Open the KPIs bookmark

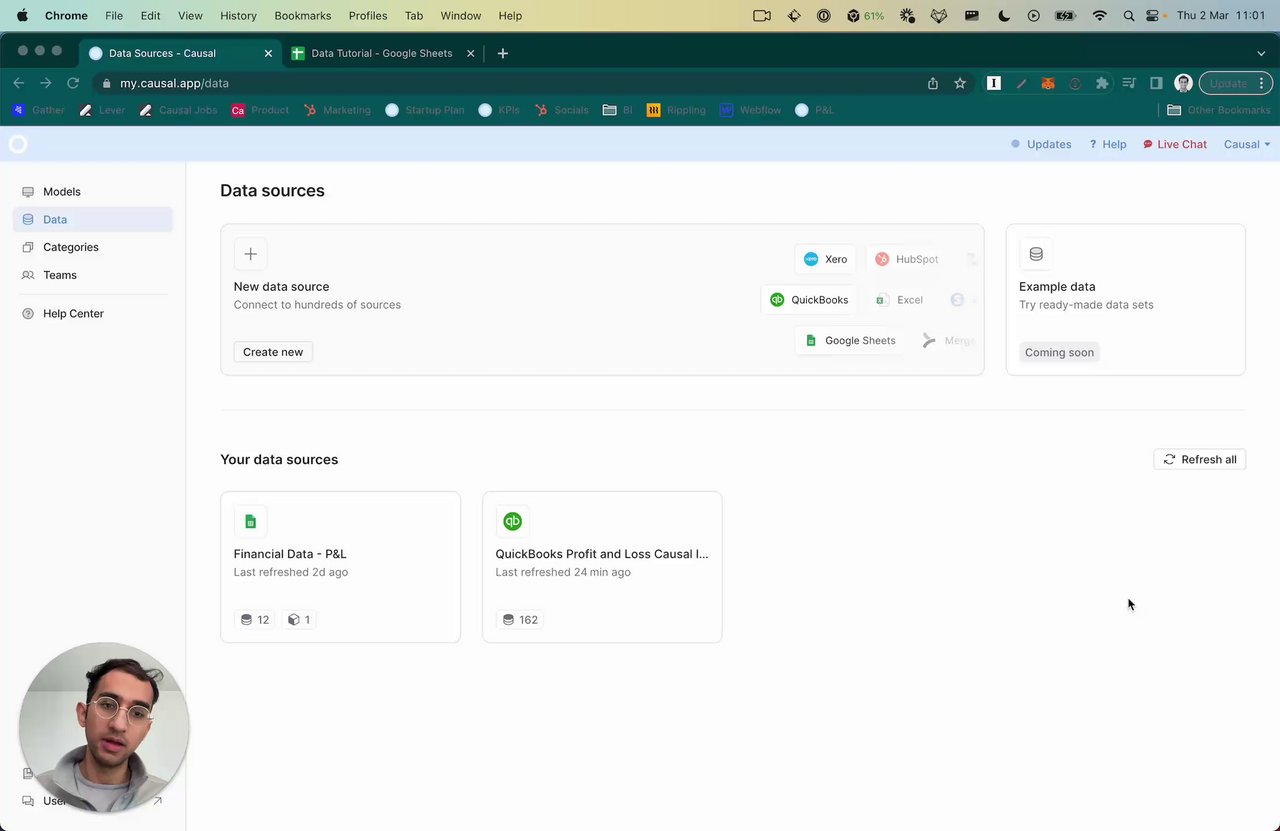499,111
